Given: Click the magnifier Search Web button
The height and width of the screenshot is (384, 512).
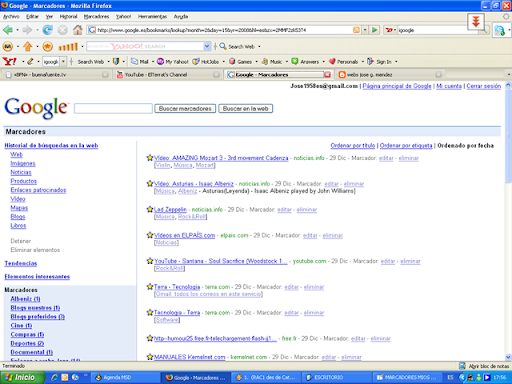Looking at the screenshot, I should coord(237,46).
